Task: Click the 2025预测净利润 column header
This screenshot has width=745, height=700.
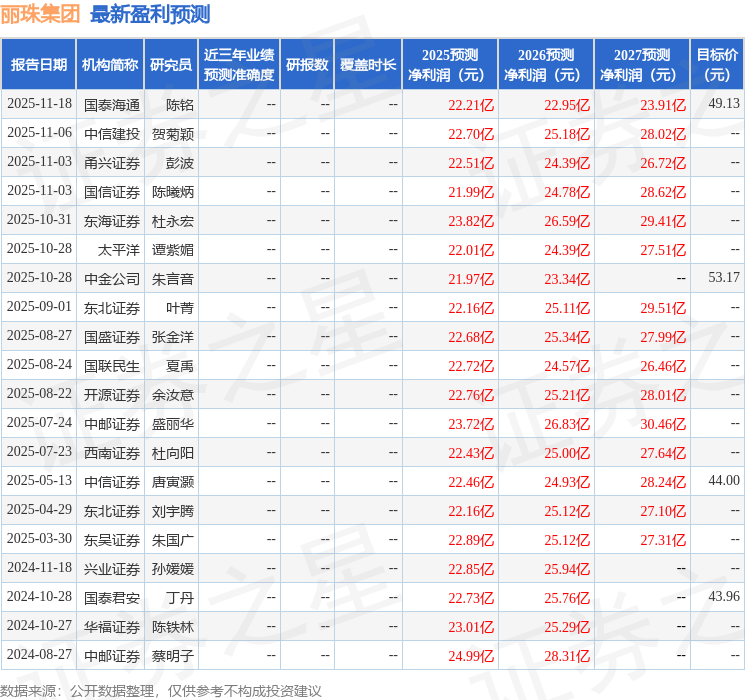Action: (x=450, y=65)
